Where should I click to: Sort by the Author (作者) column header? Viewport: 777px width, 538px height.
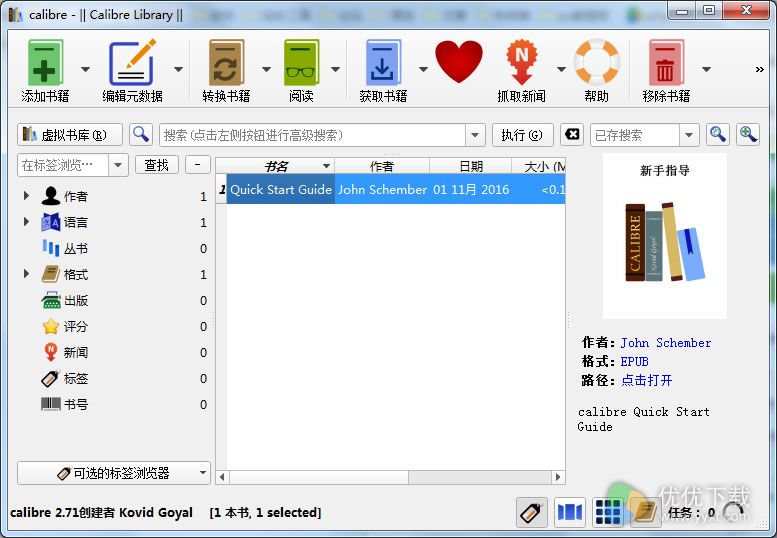tap(382, 166)
